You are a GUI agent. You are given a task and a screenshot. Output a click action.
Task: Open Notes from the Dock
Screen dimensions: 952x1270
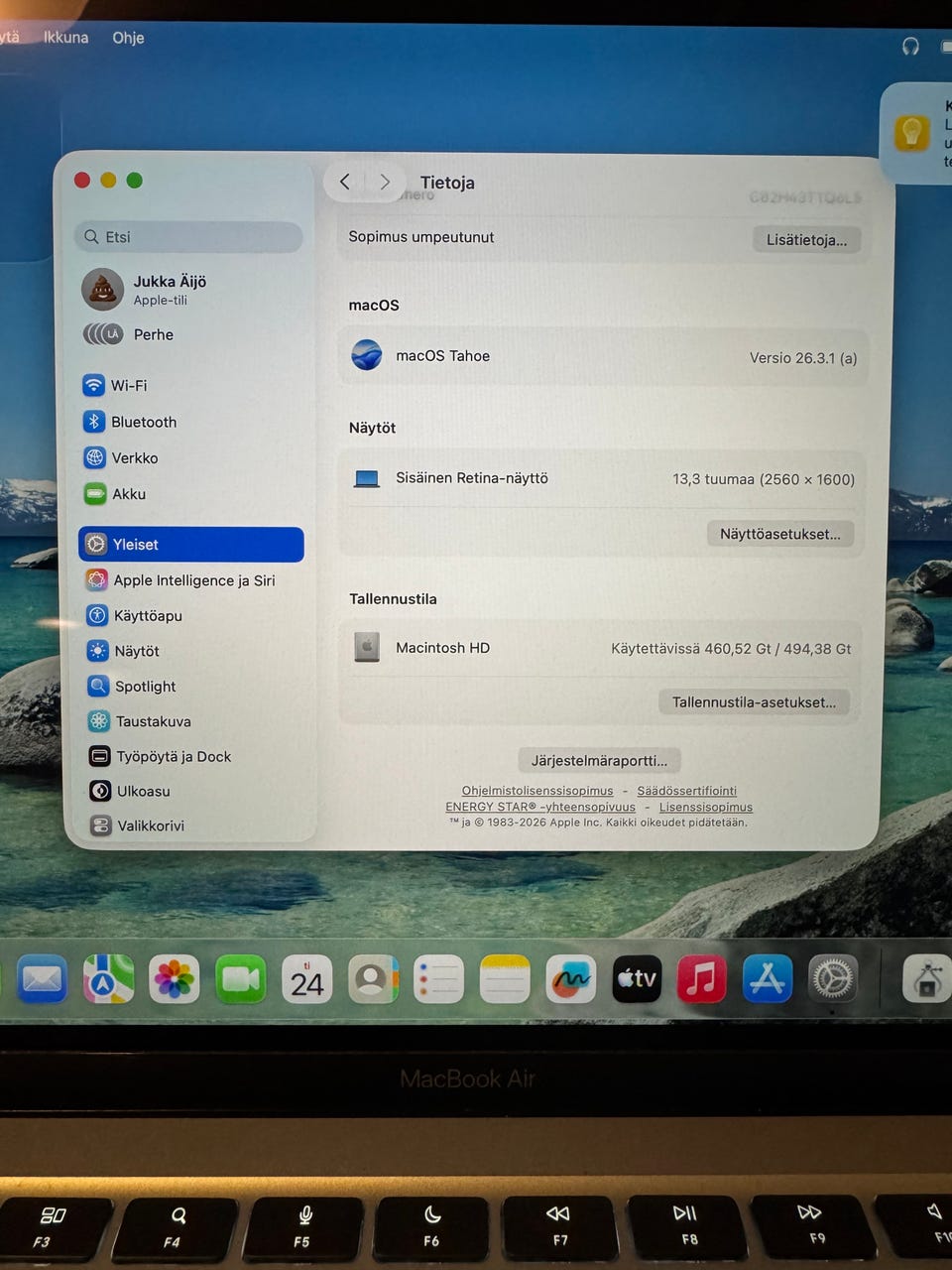[505, 979]
